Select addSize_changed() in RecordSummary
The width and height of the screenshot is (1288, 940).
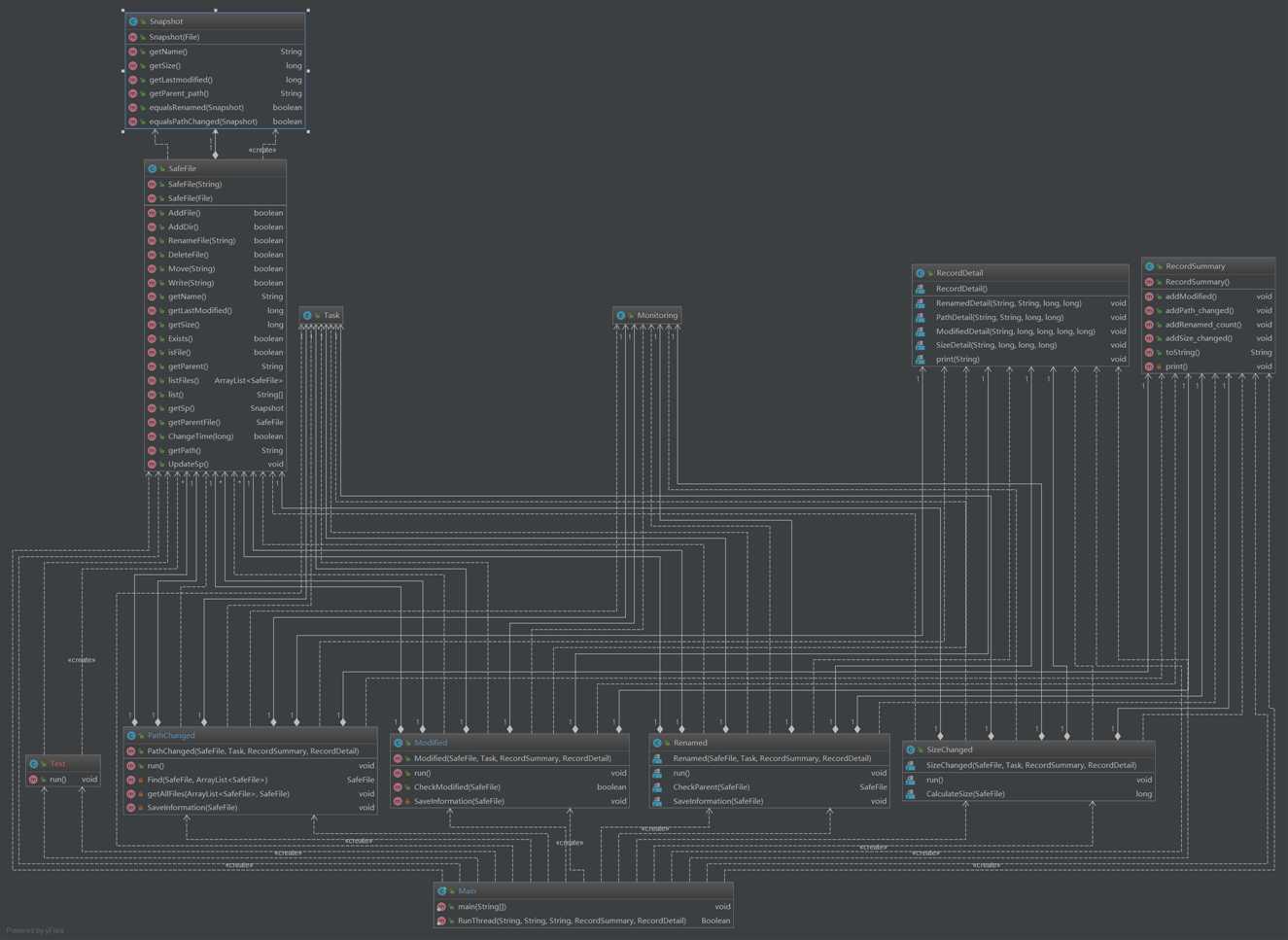click(x=1207, y=338)
